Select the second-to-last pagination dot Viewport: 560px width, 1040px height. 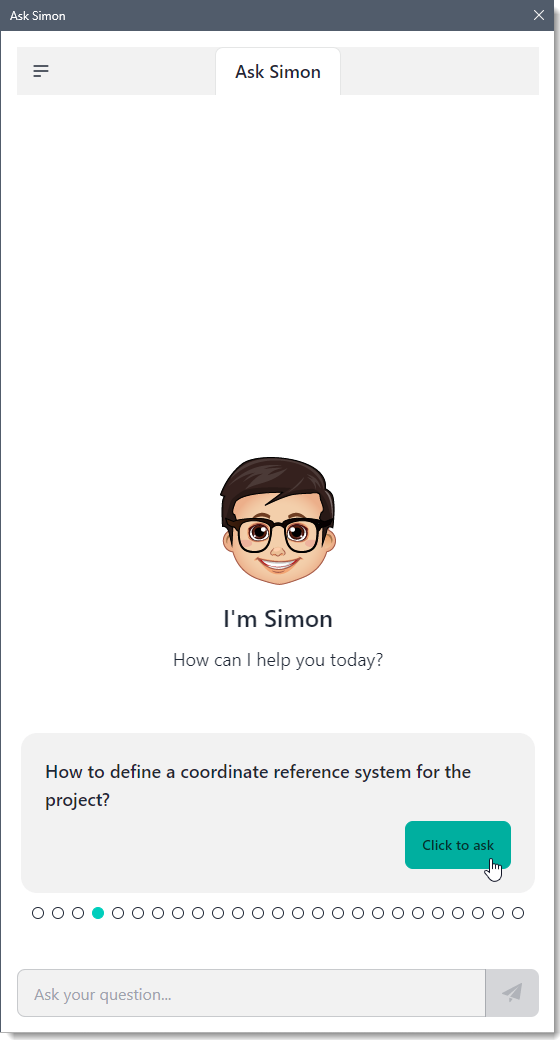[x=498, y=913]
